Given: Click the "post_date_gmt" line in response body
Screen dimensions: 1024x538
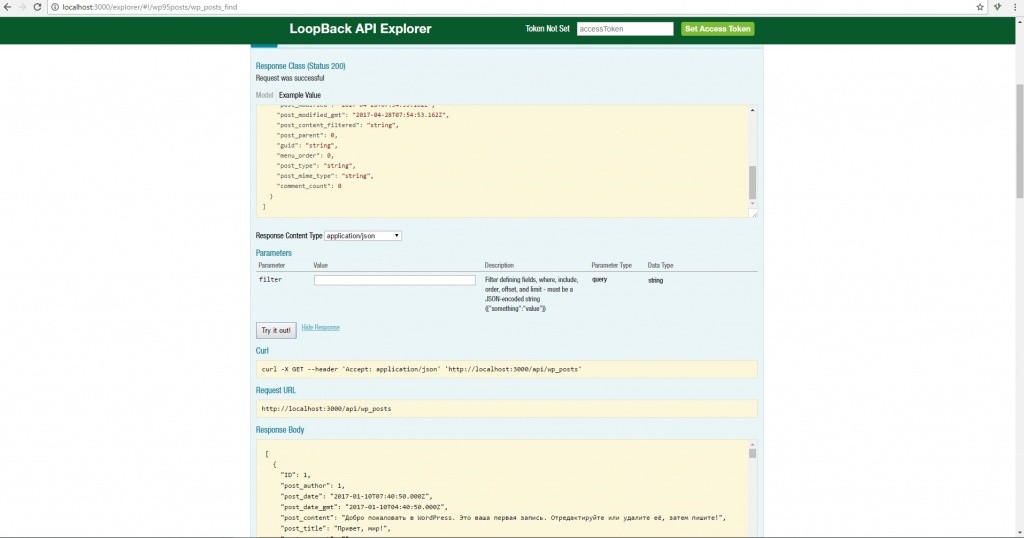Looking at the screenshot, I should pos(364,507).
